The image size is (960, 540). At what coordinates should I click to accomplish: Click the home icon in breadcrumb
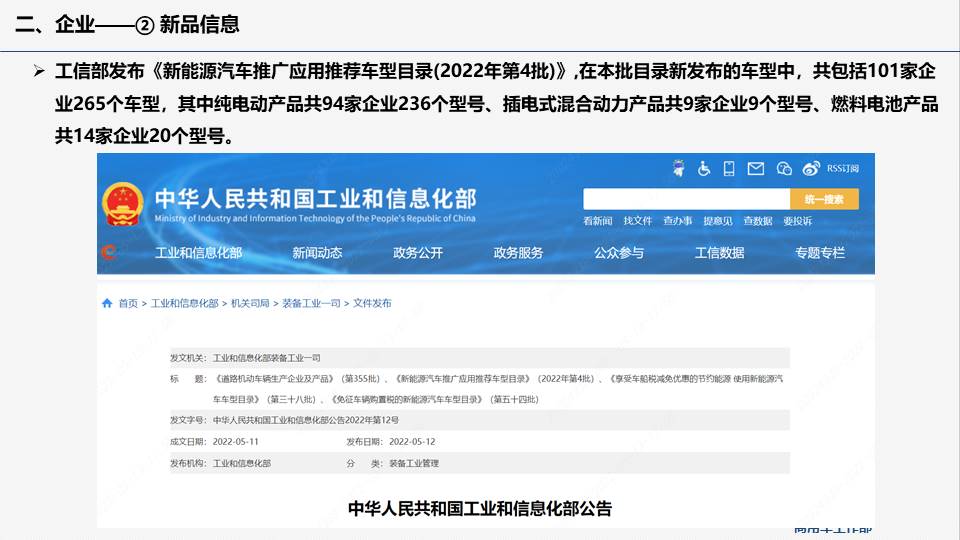coord(107,303)
